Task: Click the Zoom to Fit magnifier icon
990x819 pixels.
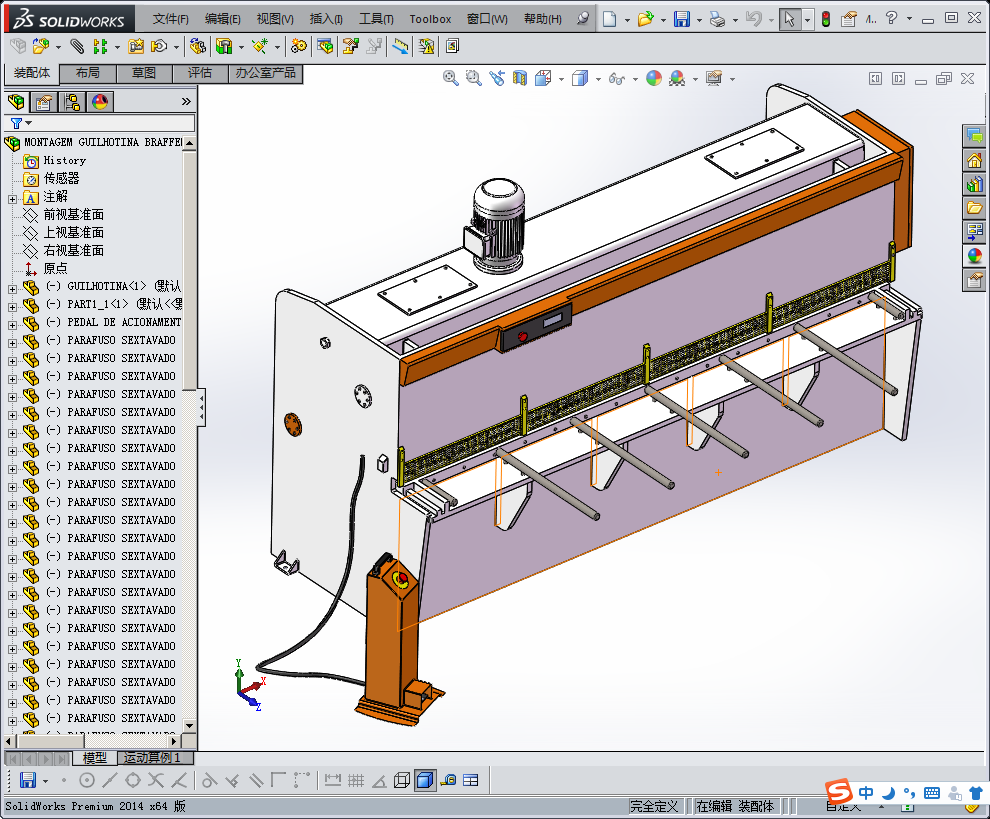Action: (451, 78)
